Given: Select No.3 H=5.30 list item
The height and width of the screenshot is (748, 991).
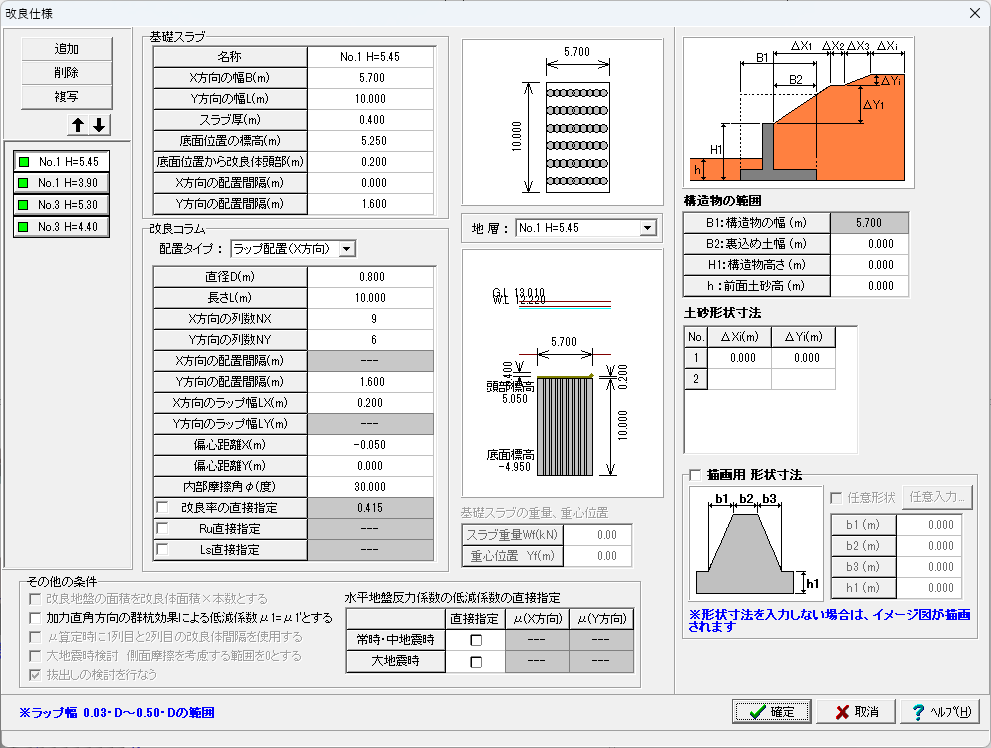Looking at the screenshot, I should pos(61,205).
